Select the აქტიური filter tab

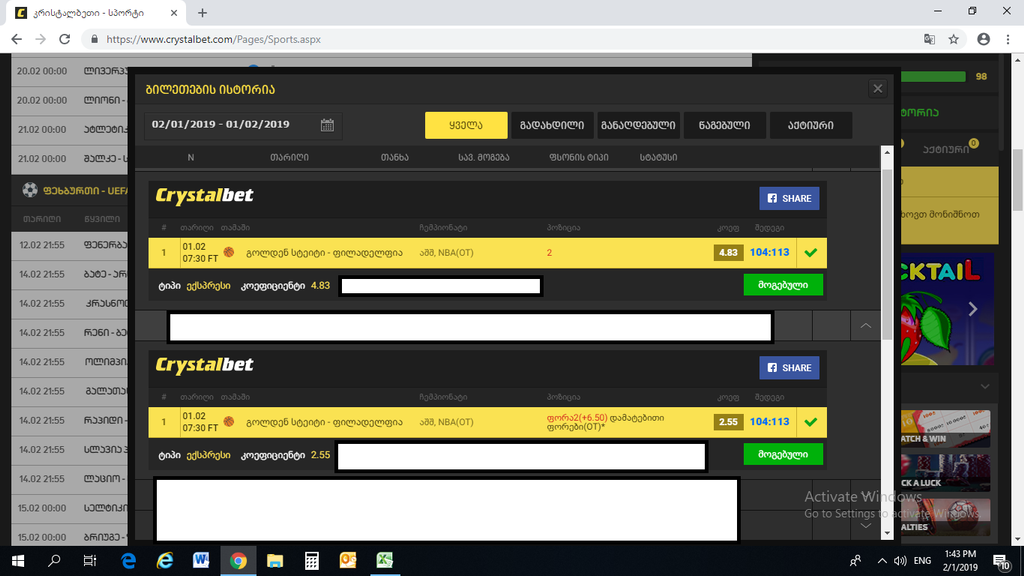[x=810, y=125]
